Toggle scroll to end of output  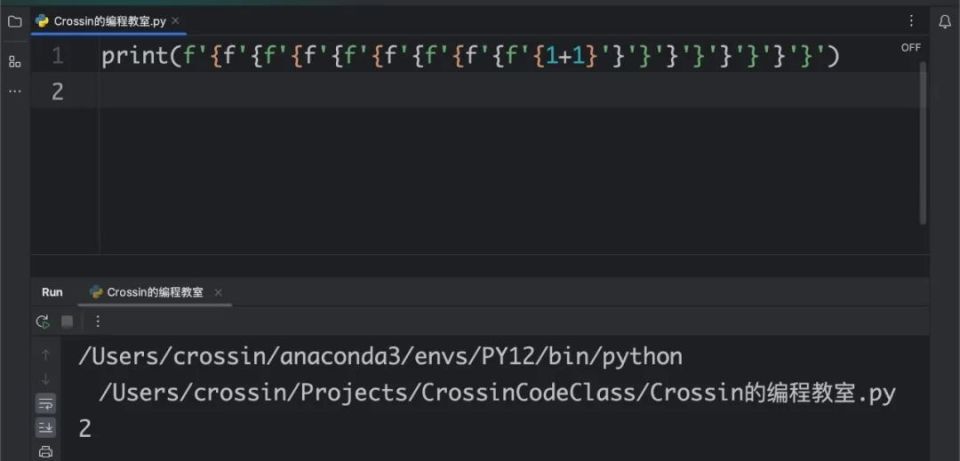[x=45, y=427]
